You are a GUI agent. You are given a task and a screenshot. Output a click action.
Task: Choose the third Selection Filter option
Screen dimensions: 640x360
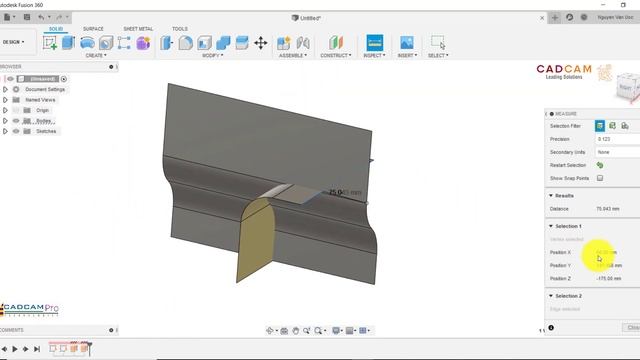[x=625, y=126]
